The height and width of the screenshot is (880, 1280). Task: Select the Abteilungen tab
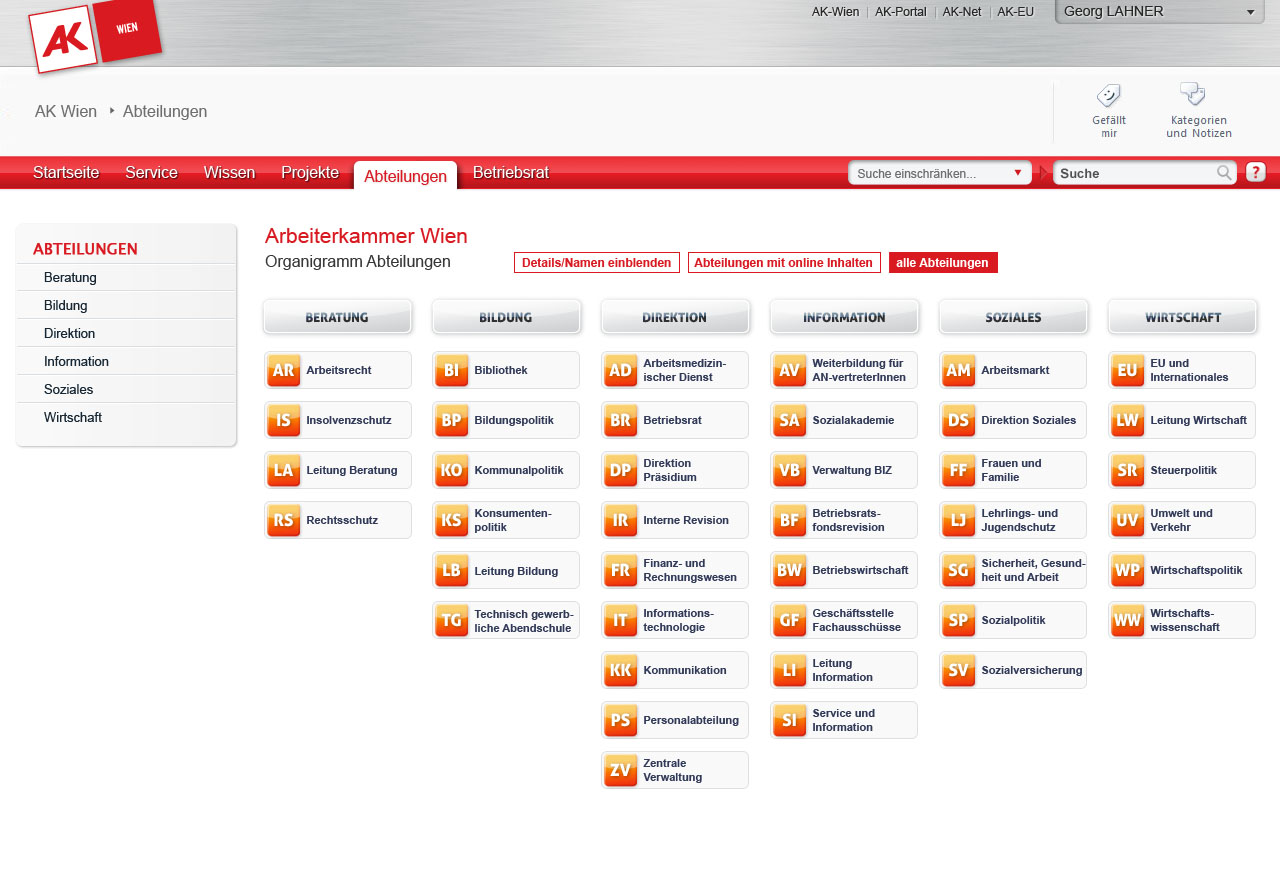[x=405, y=175]
